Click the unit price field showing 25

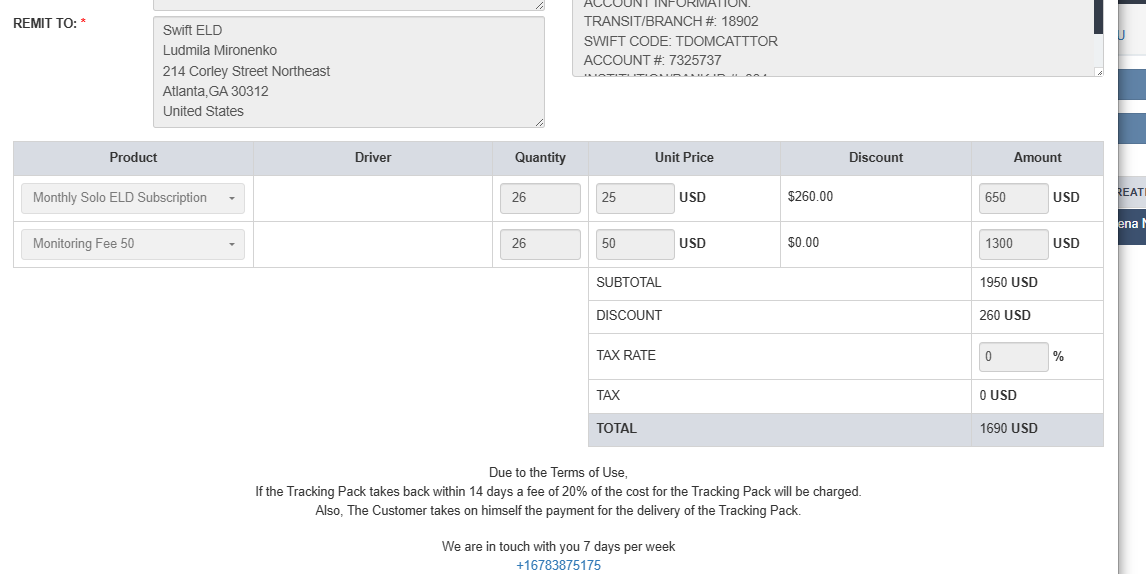coord(634,198)
